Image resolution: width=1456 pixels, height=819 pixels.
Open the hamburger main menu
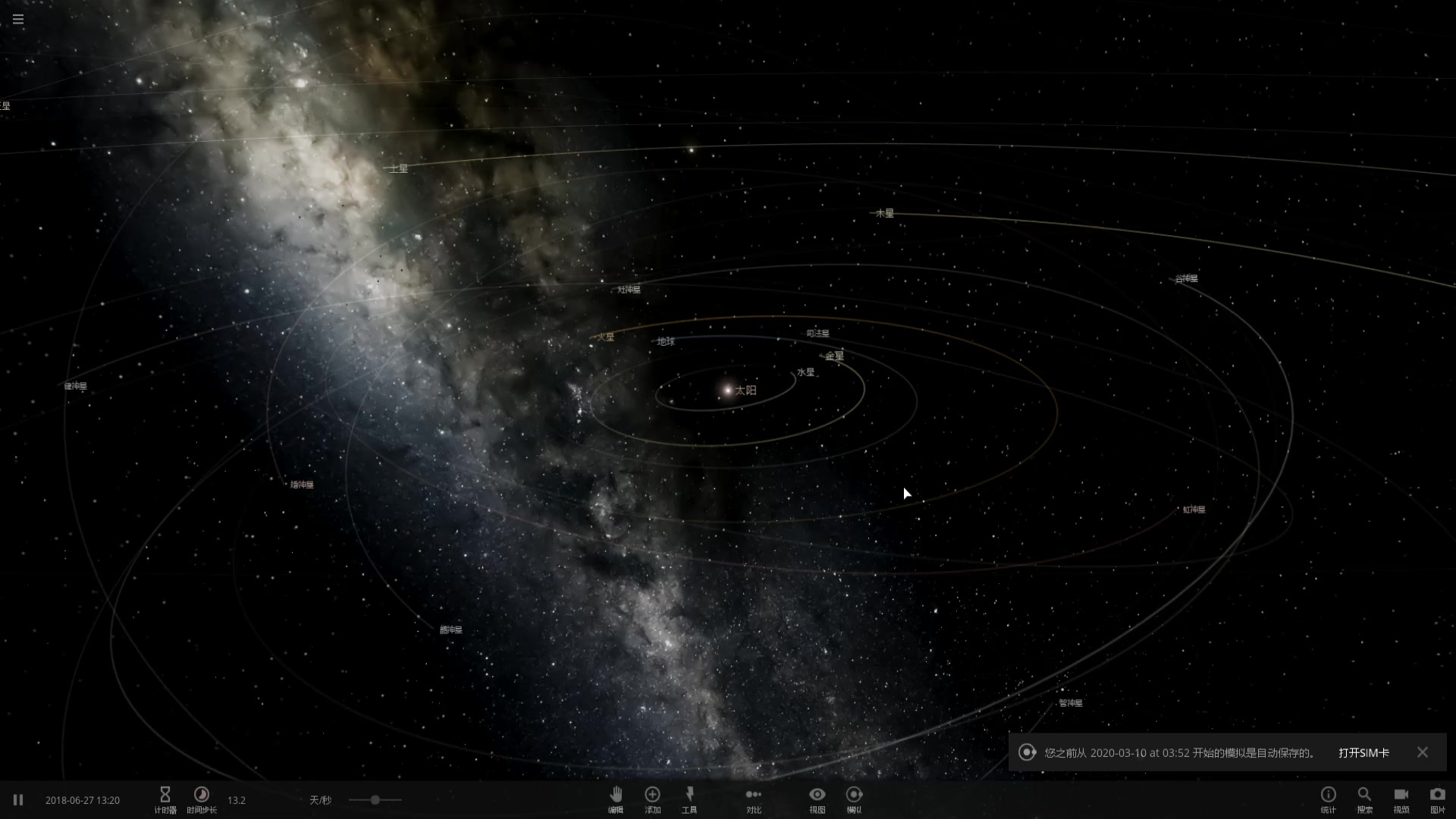coord(18,20)
